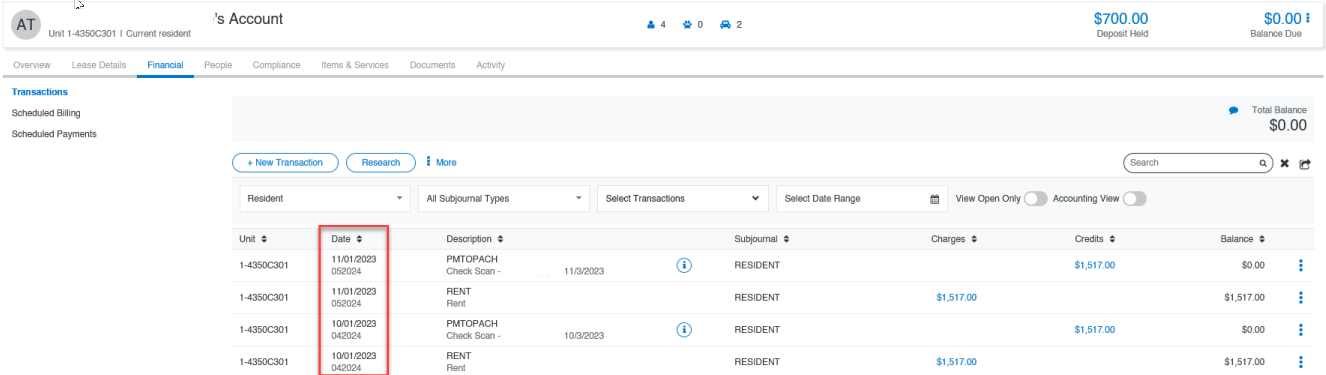The height and width of the screenshot is (375, 1326).
Task: Click the export share icon near Search
Action: click(x=1305, y=163)
